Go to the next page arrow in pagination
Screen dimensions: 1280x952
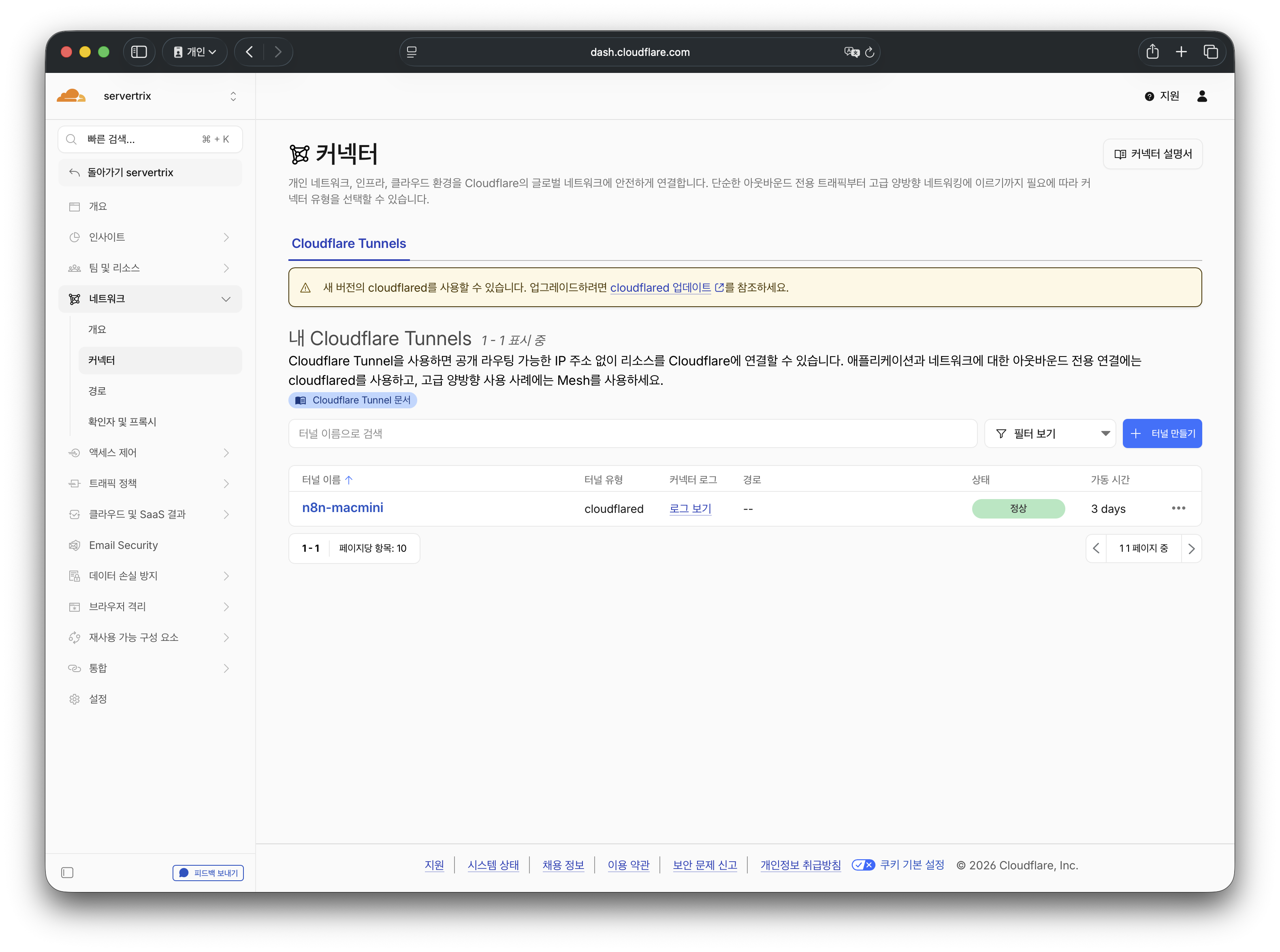(x=1191, y=549)
